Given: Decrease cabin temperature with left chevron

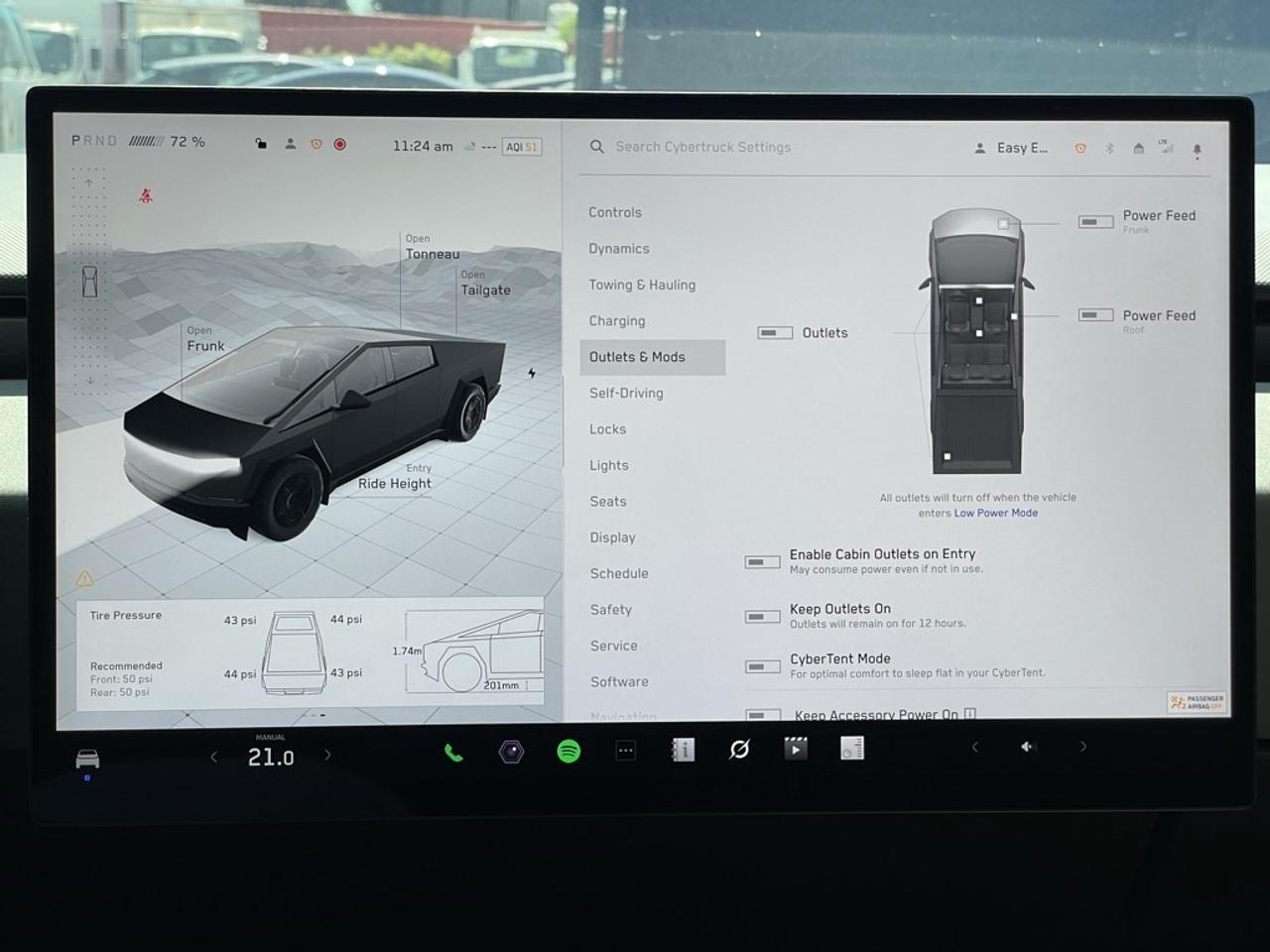Looking at the screenshot, I should tap(214, 757).
